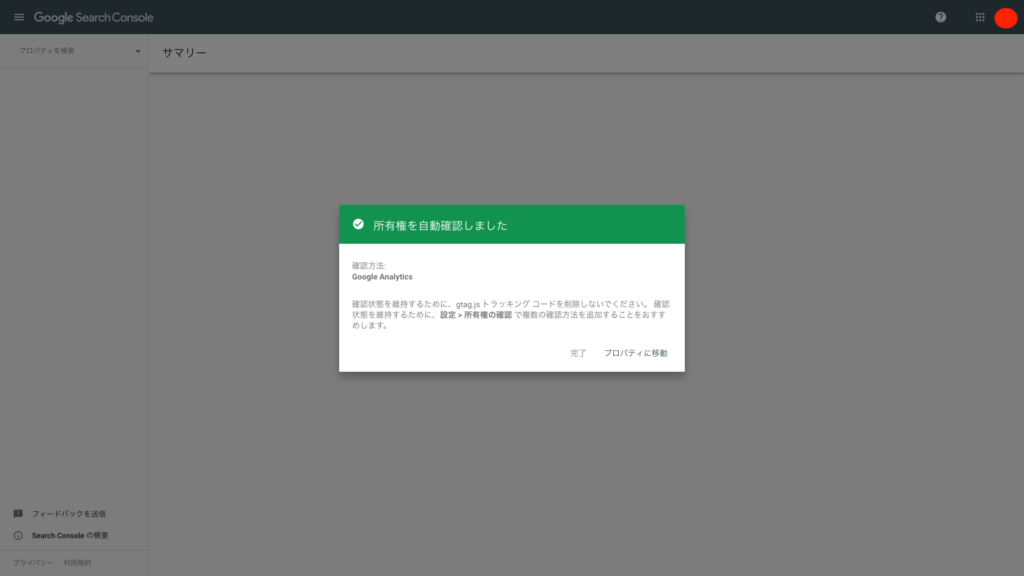Open the red account avatar

1006,18
